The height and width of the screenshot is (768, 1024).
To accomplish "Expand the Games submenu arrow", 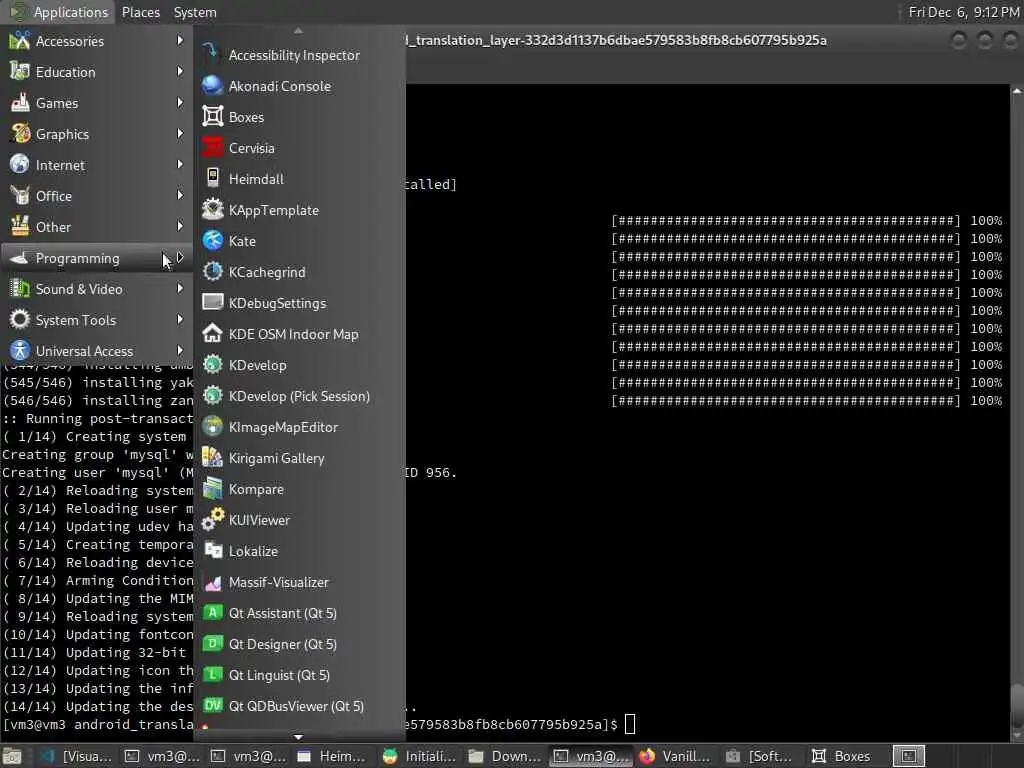I will point(180,103).
